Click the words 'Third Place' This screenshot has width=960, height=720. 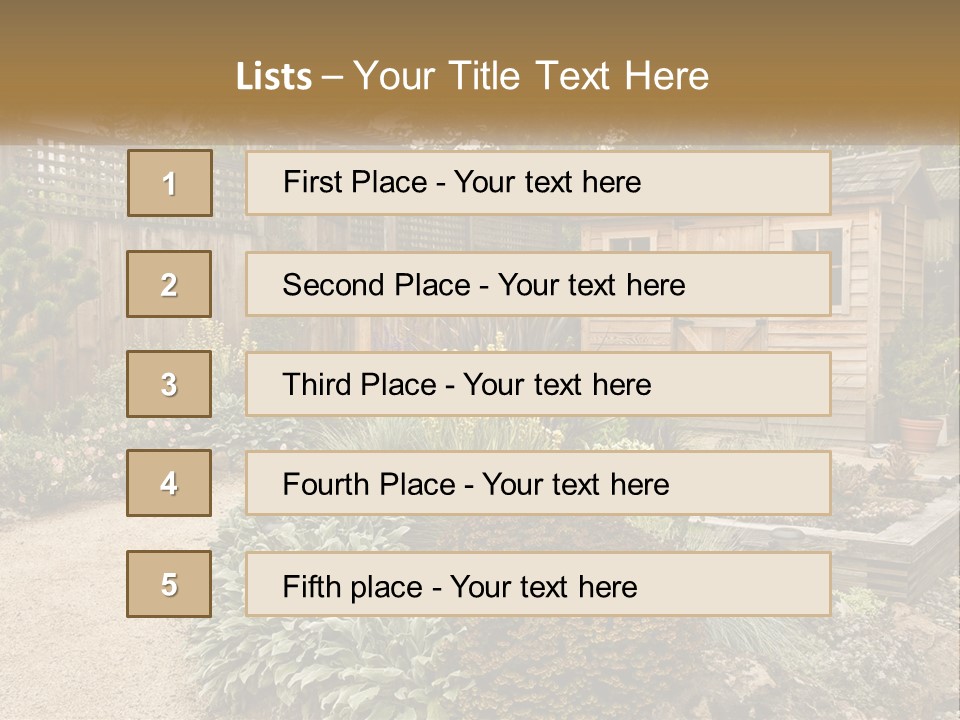tap(359, 384)
